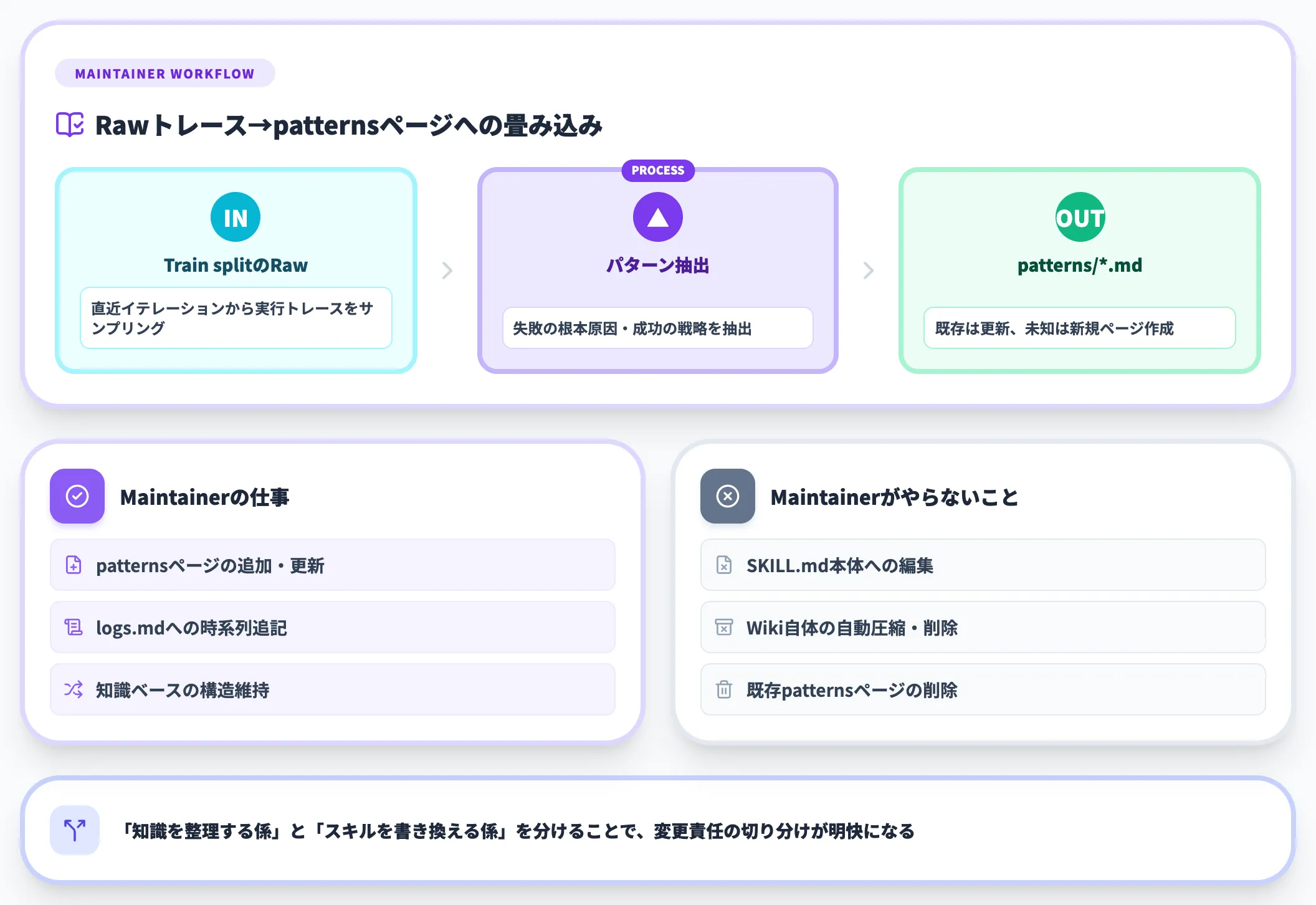Click the 失敗の根本原因・成功の戦略を抽出 box
The height and width of the screenshot is (905, 1316).
[658, 328]
